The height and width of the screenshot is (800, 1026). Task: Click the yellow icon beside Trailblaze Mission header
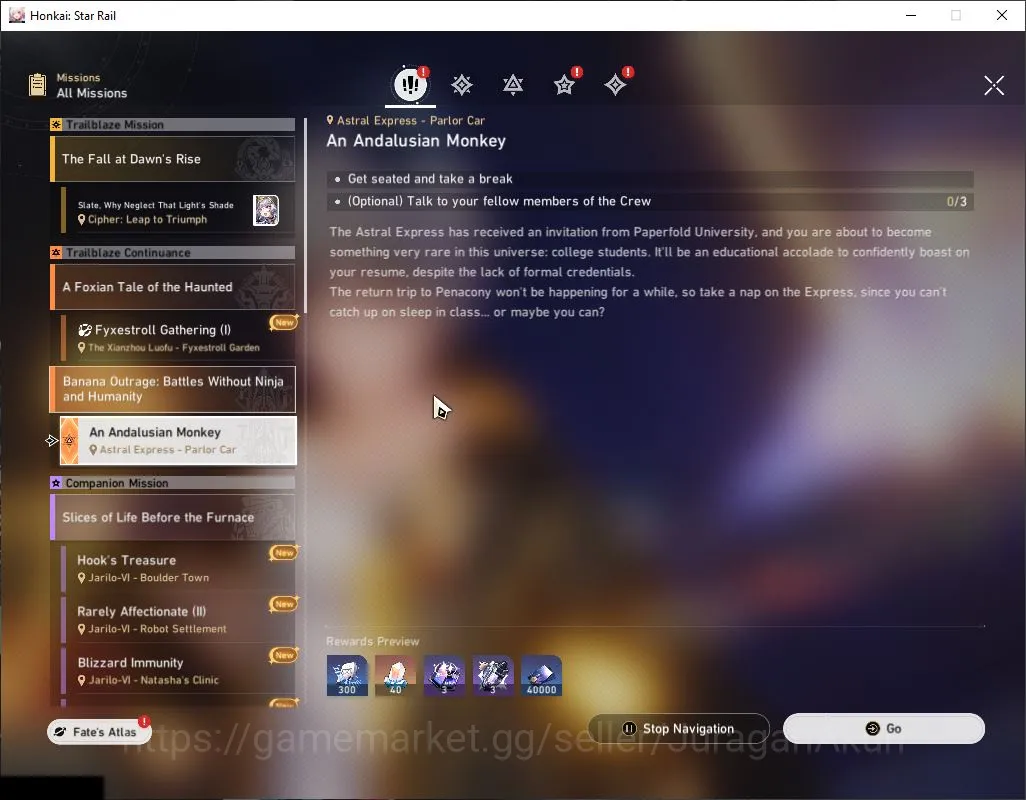56,124
